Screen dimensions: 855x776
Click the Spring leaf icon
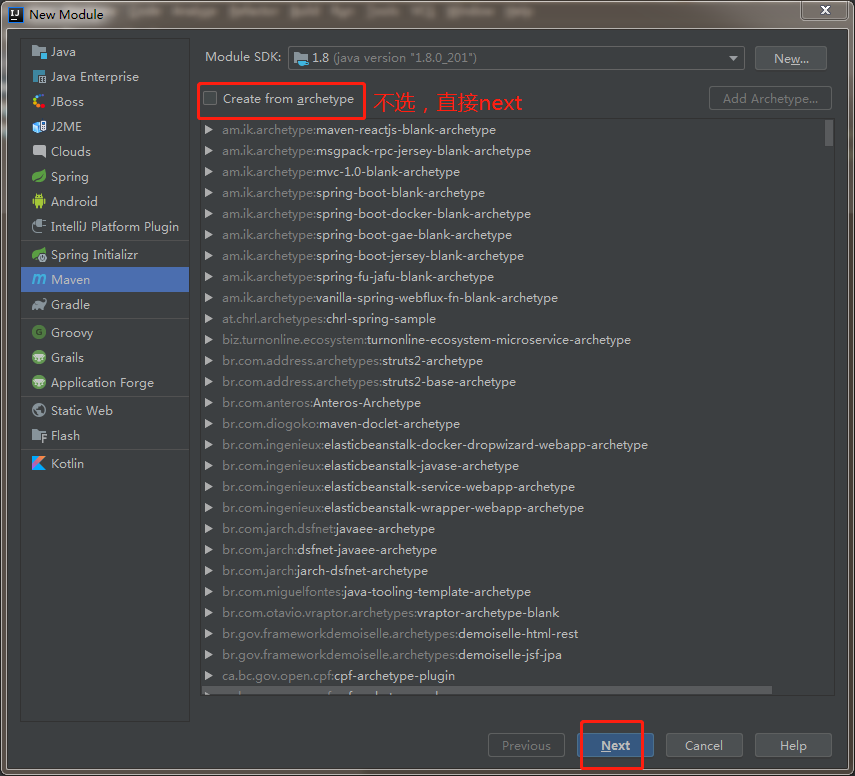point(39,176)
